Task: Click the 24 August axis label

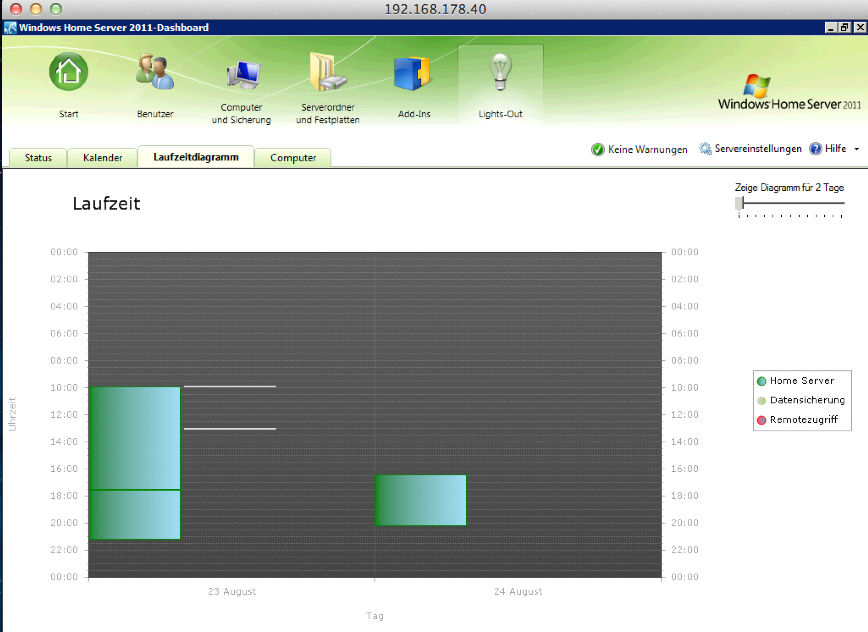Action: point(518,592)
